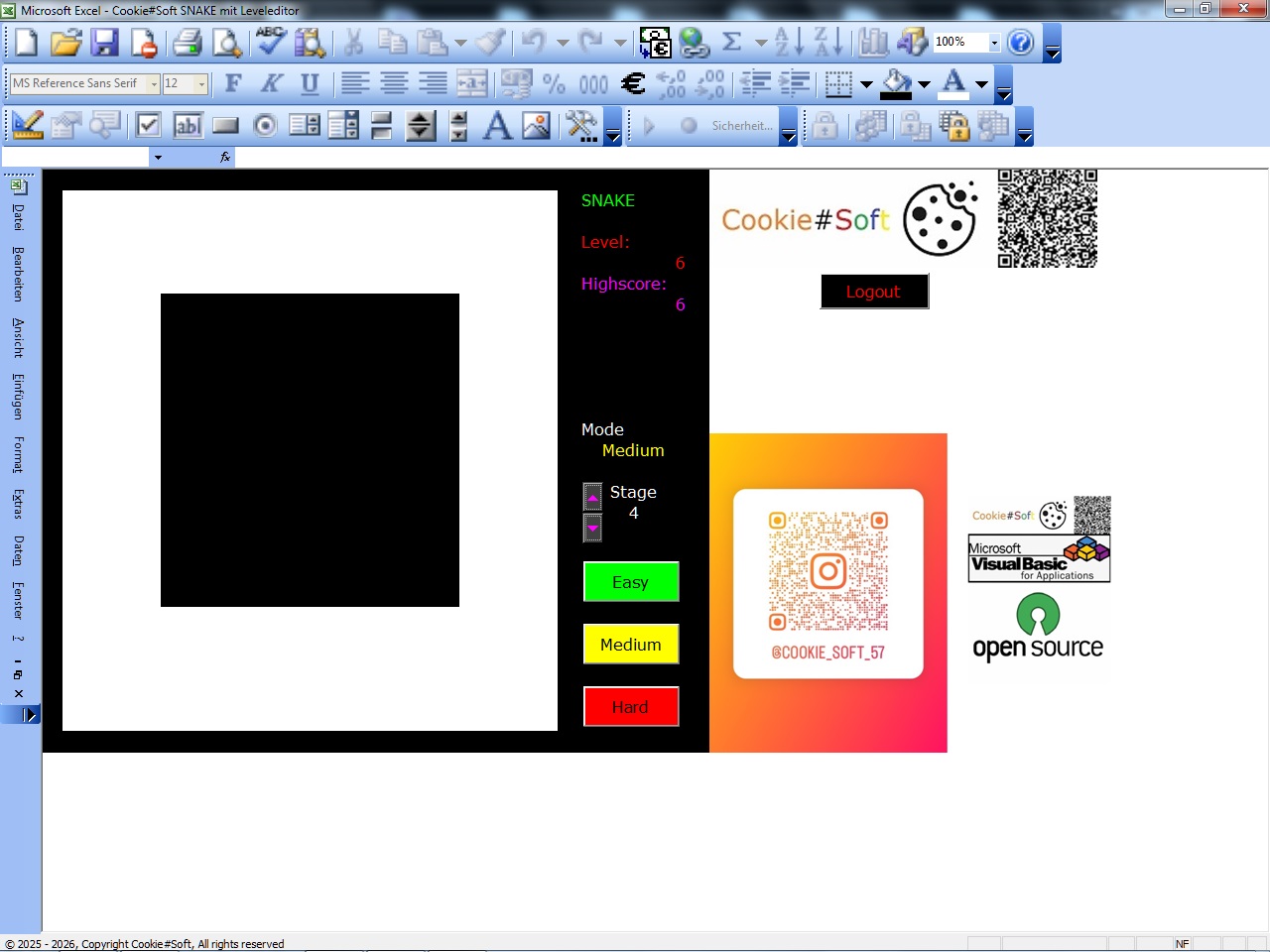Open the font size dropdown

tap(201, 84)
